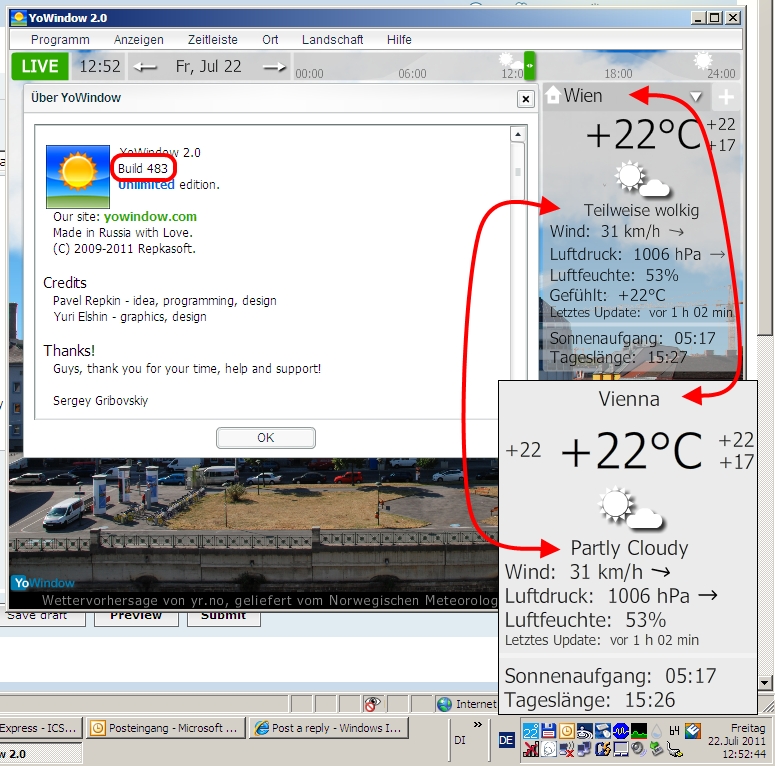Click the blue octagon waveform tray icon
This screenshot has height=766, width=775.
[x=621, y=731]
